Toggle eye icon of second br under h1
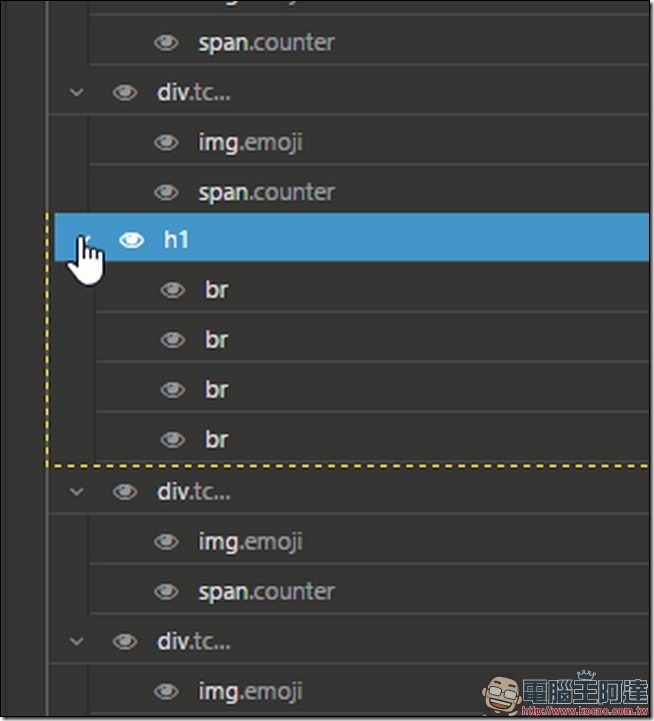Image resolution: width=654 pixels, height=721 pixels. [172, 340]
